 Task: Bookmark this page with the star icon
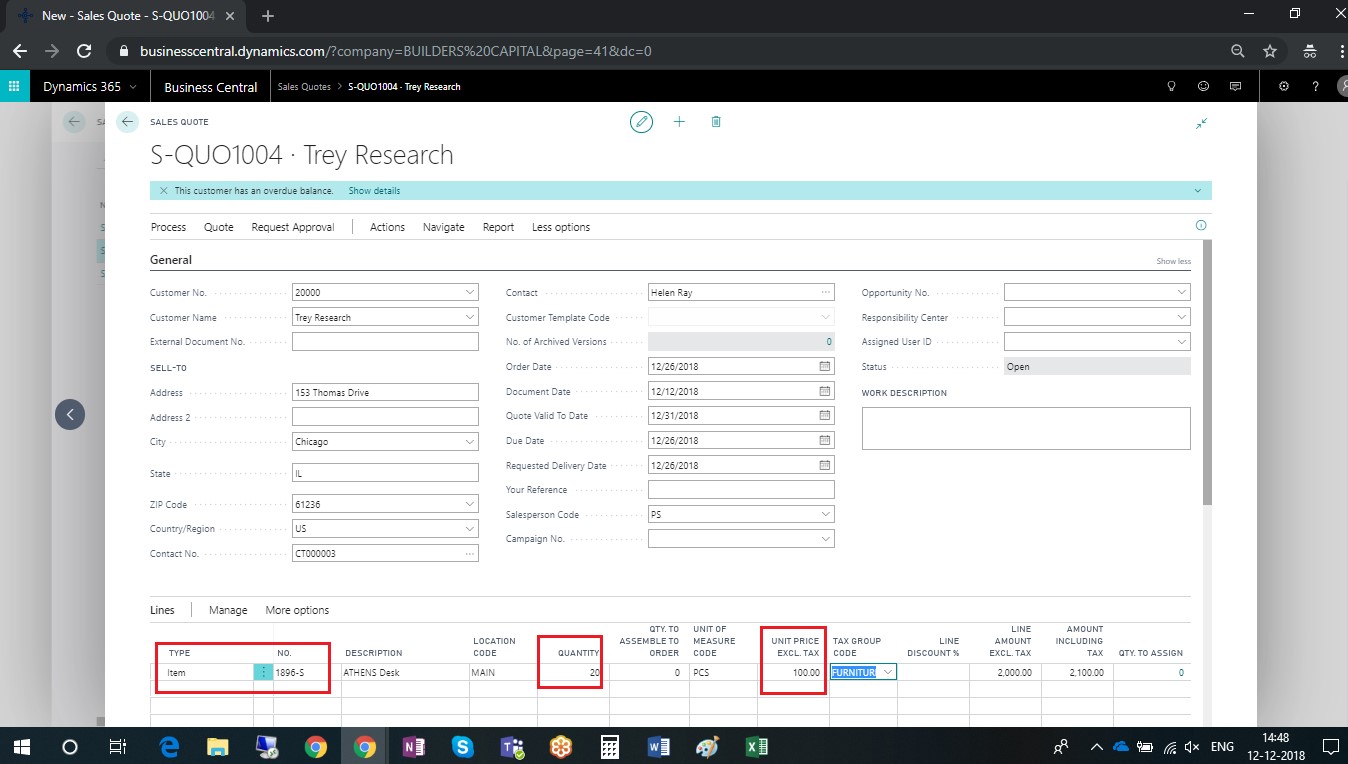pos(1270,51)
